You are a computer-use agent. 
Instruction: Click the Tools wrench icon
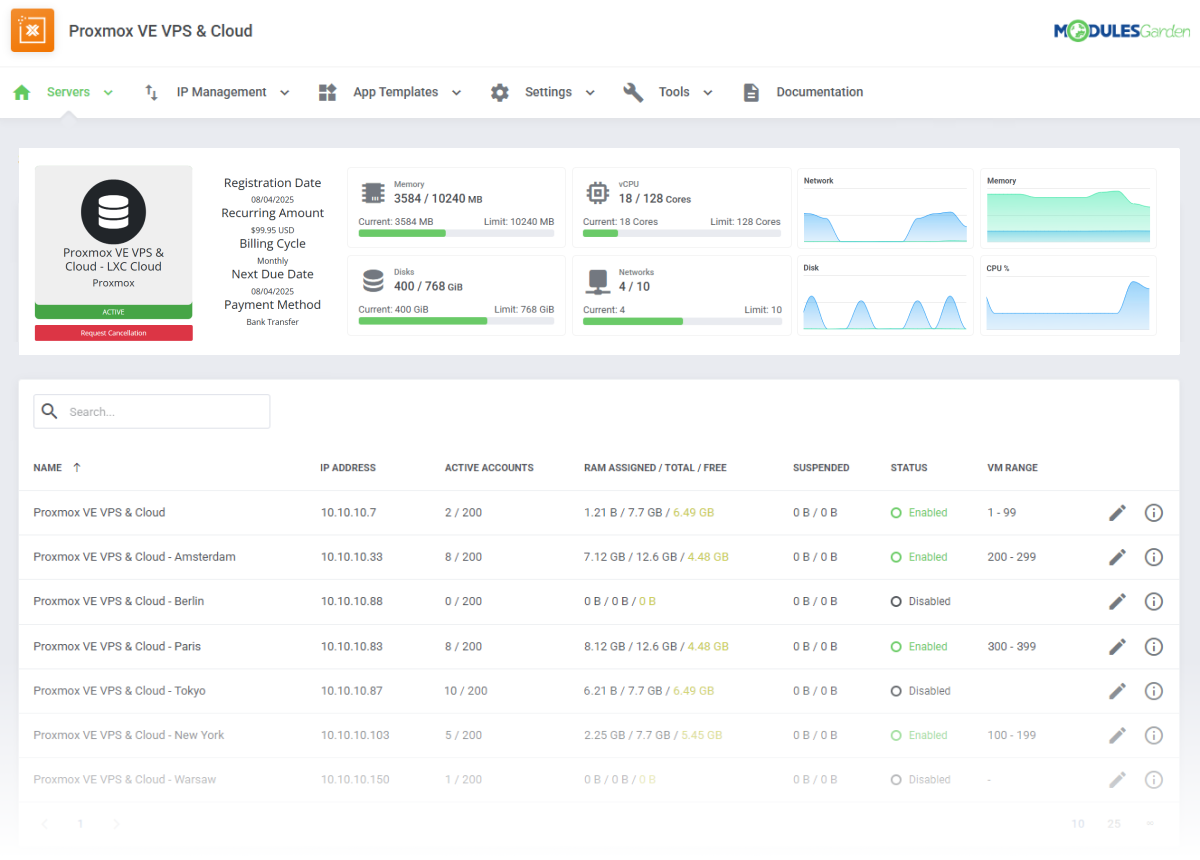633,92
